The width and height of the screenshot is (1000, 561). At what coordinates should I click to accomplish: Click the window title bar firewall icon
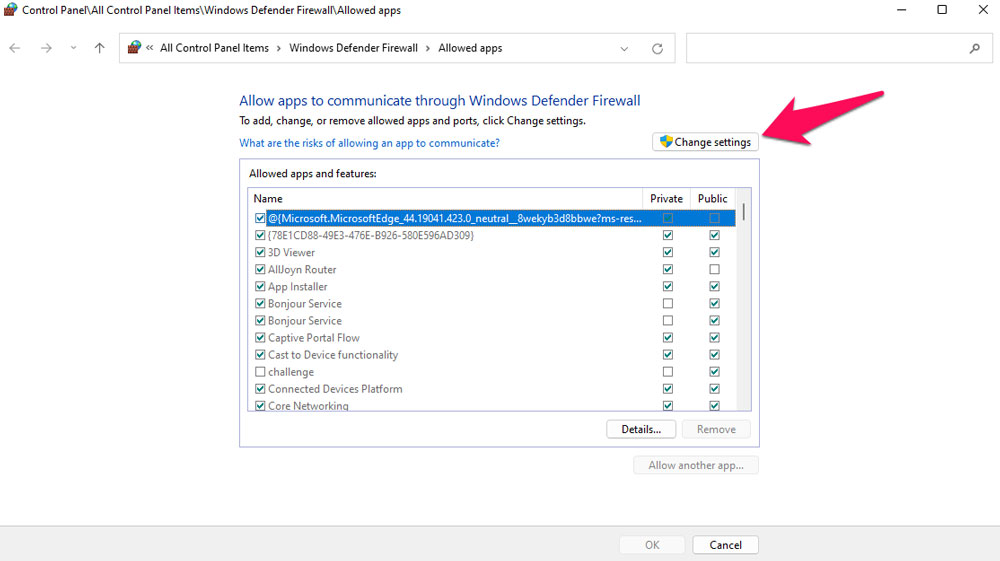(10, 10)
